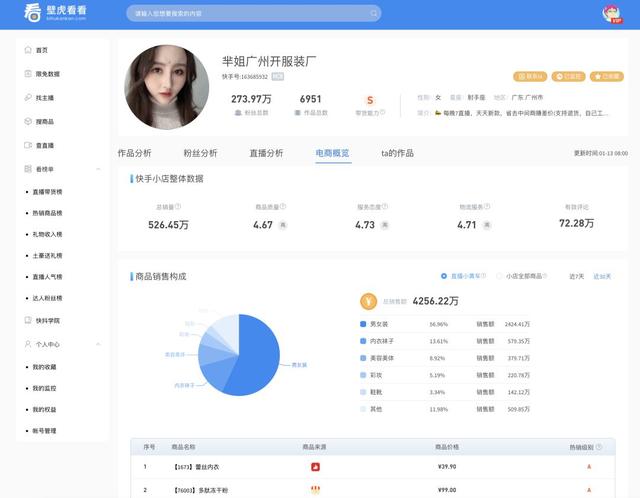Open 找主播 via its sidebar icon
Viewport: 640px width, 498px height.
tap(28, 98)
